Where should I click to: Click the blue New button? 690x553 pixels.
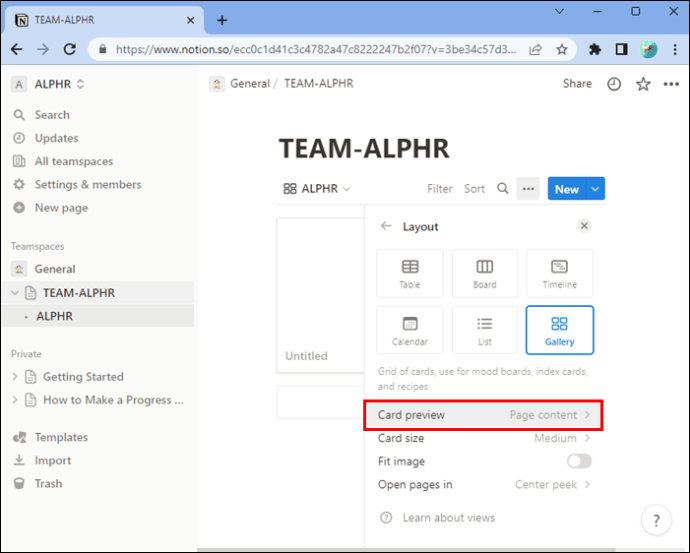[x=567, y=189]
